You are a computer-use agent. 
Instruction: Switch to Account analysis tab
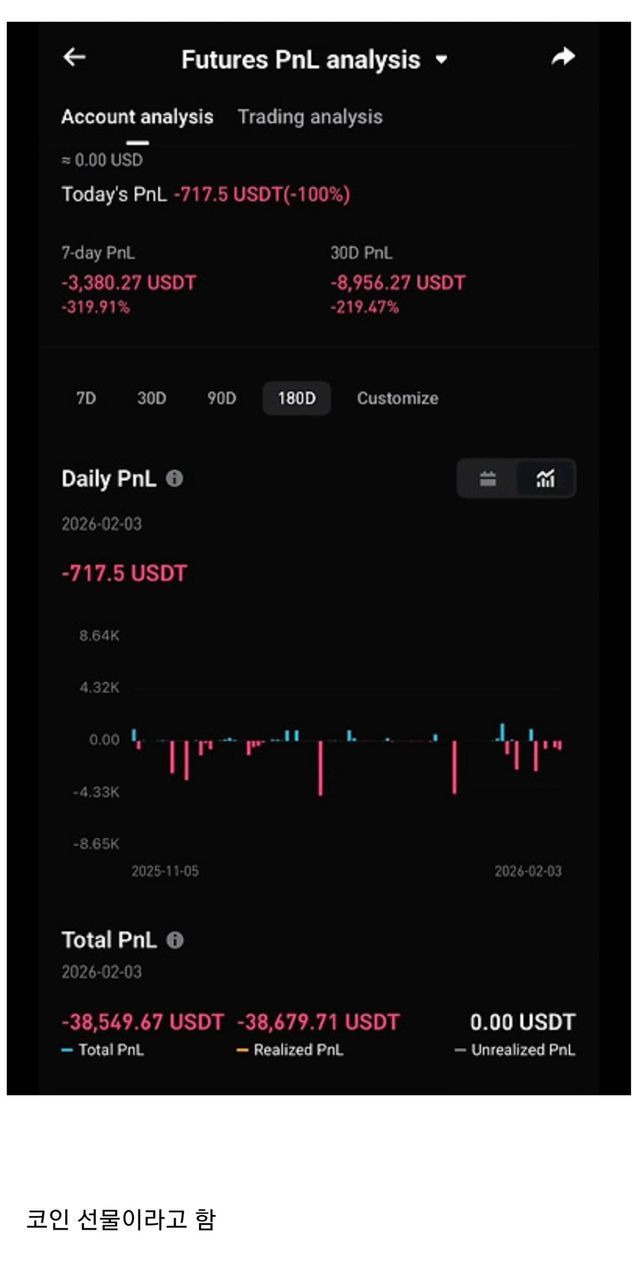[x=137, y=117]
